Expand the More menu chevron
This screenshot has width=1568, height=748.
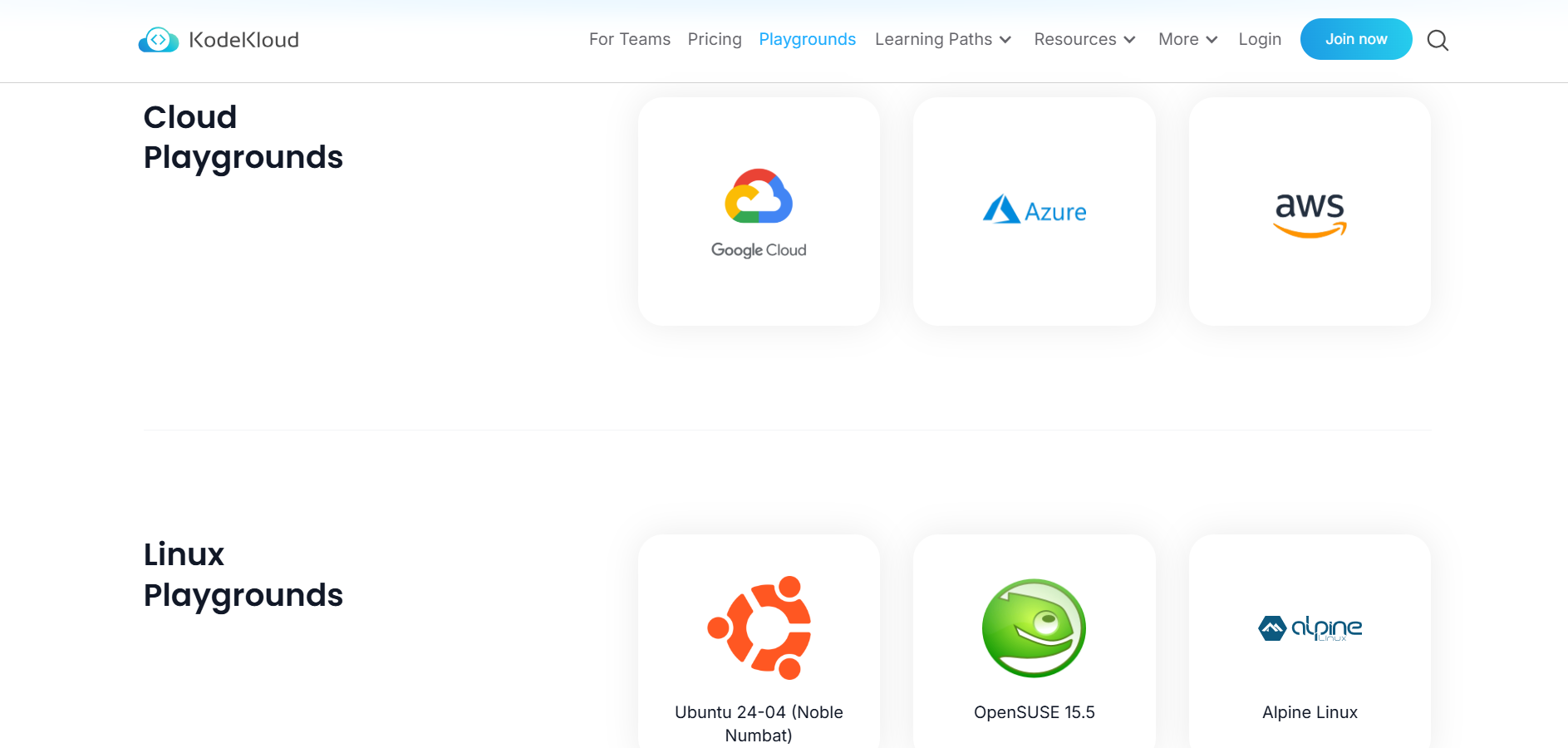1212,39
